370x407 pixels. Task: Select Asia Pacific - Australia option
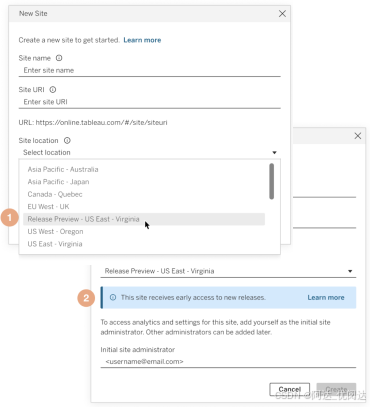pyautogui.click(x=144, y=169)
